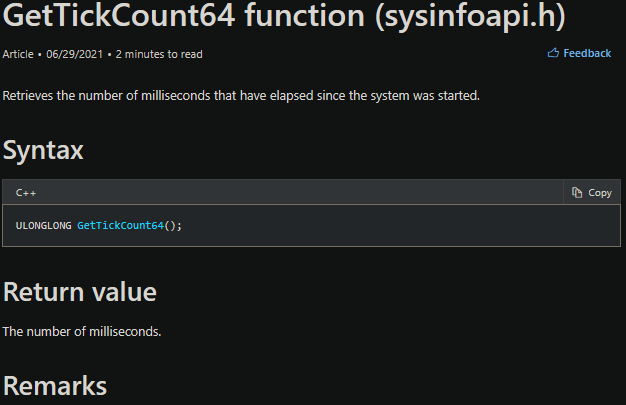Viewport: 626px width, 405px height.
Task: Click the Copy code icon
Action: pyautogui.click(x=577, y=192)
